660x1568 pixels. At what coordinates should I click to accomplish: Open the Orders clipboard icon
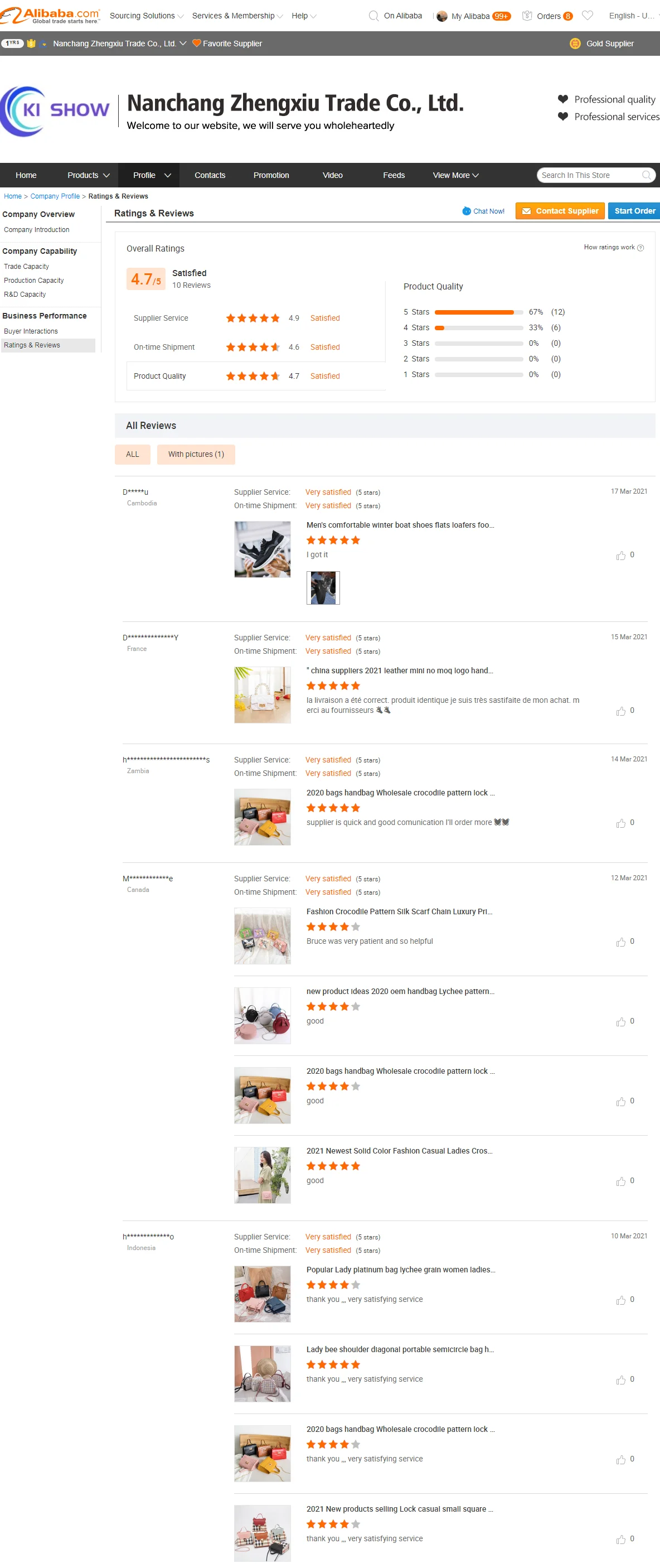point(527,16)
